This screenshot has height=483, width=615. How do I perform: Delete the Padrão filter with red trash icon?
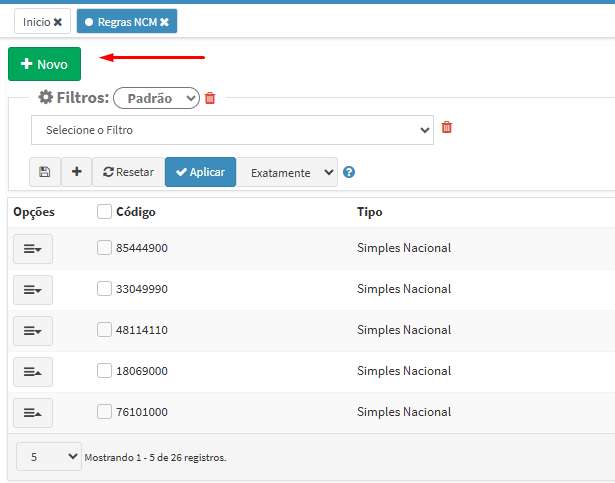pos(210,98)
